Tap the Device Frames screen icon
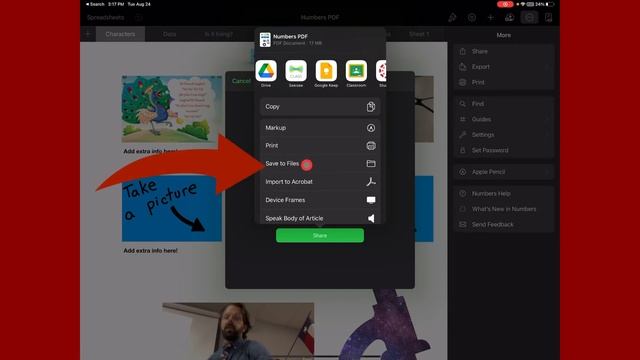This screenshot has width=640, height=360. pos(371,200)
